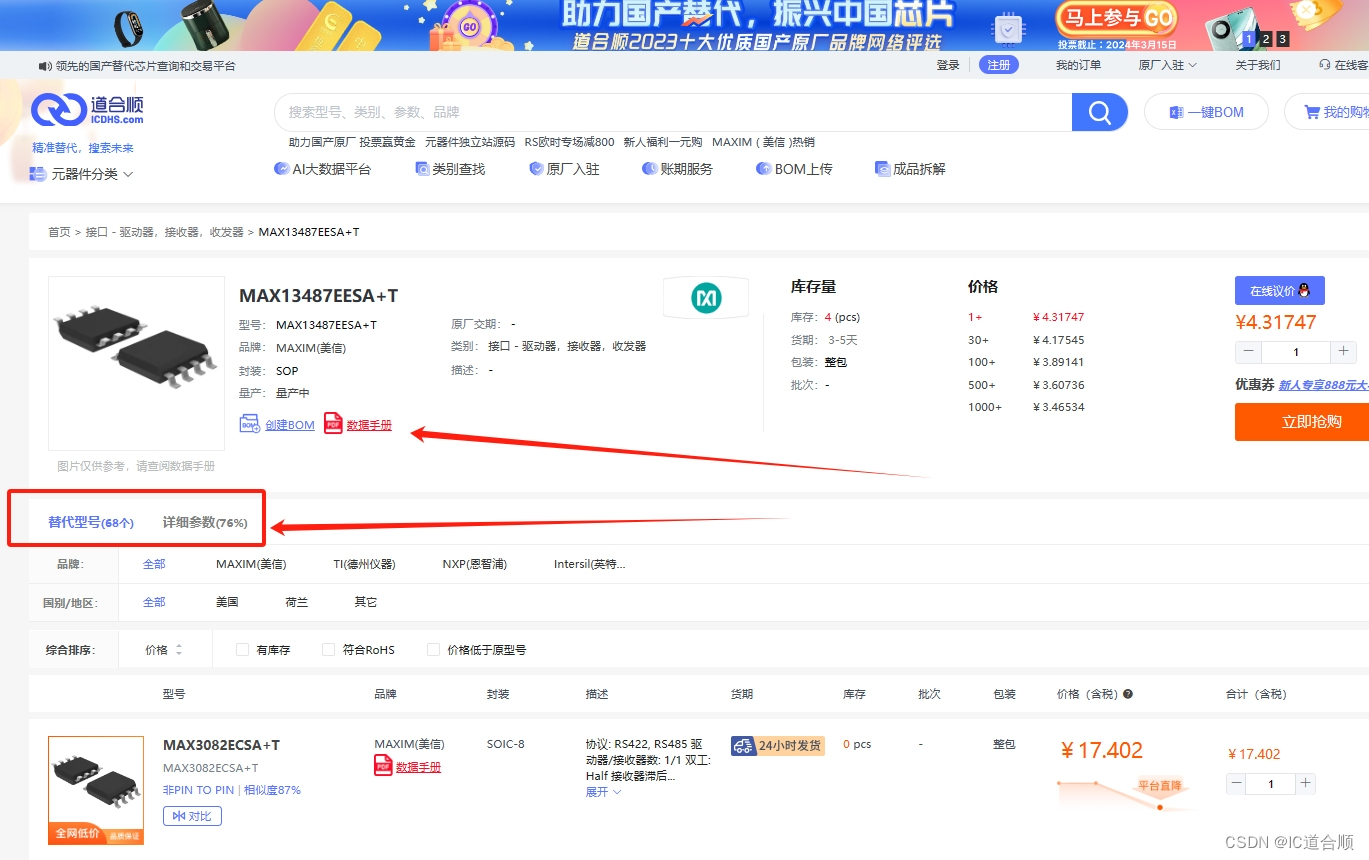Open MAX3082ECSA+T product title link
The height and width of the screenshot is (860, 1369).
coord(221,745)
